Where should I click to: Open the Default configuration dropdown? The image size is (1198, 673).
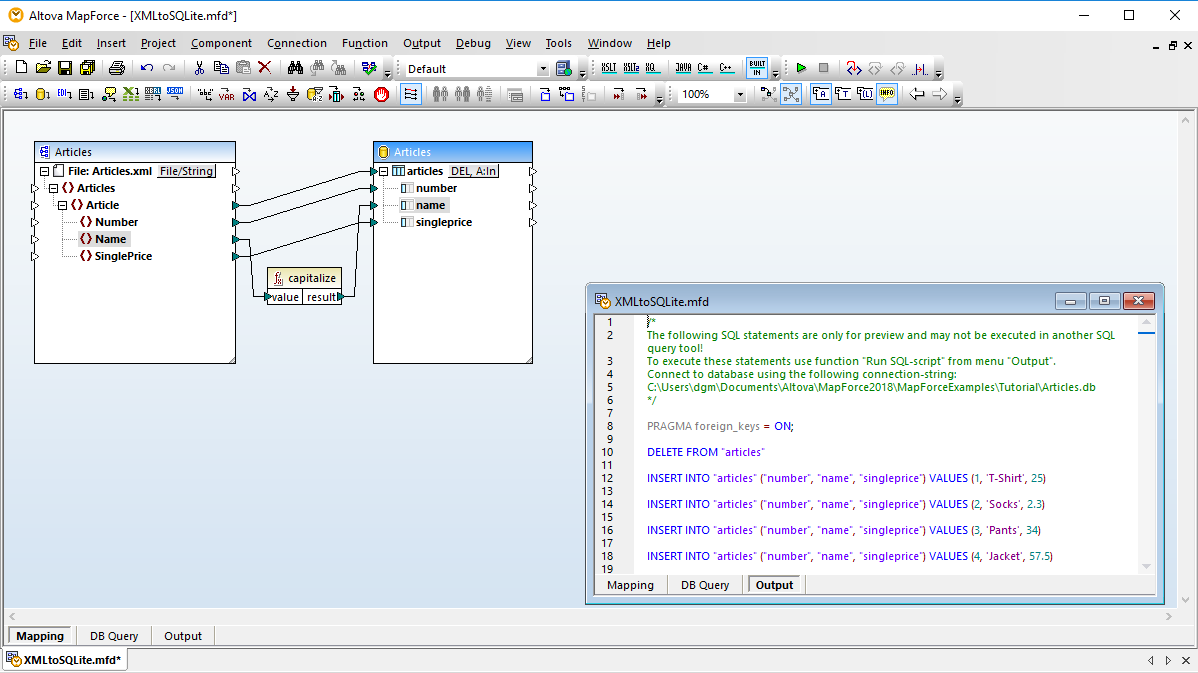pyautogui.click(x=542, y=69)
